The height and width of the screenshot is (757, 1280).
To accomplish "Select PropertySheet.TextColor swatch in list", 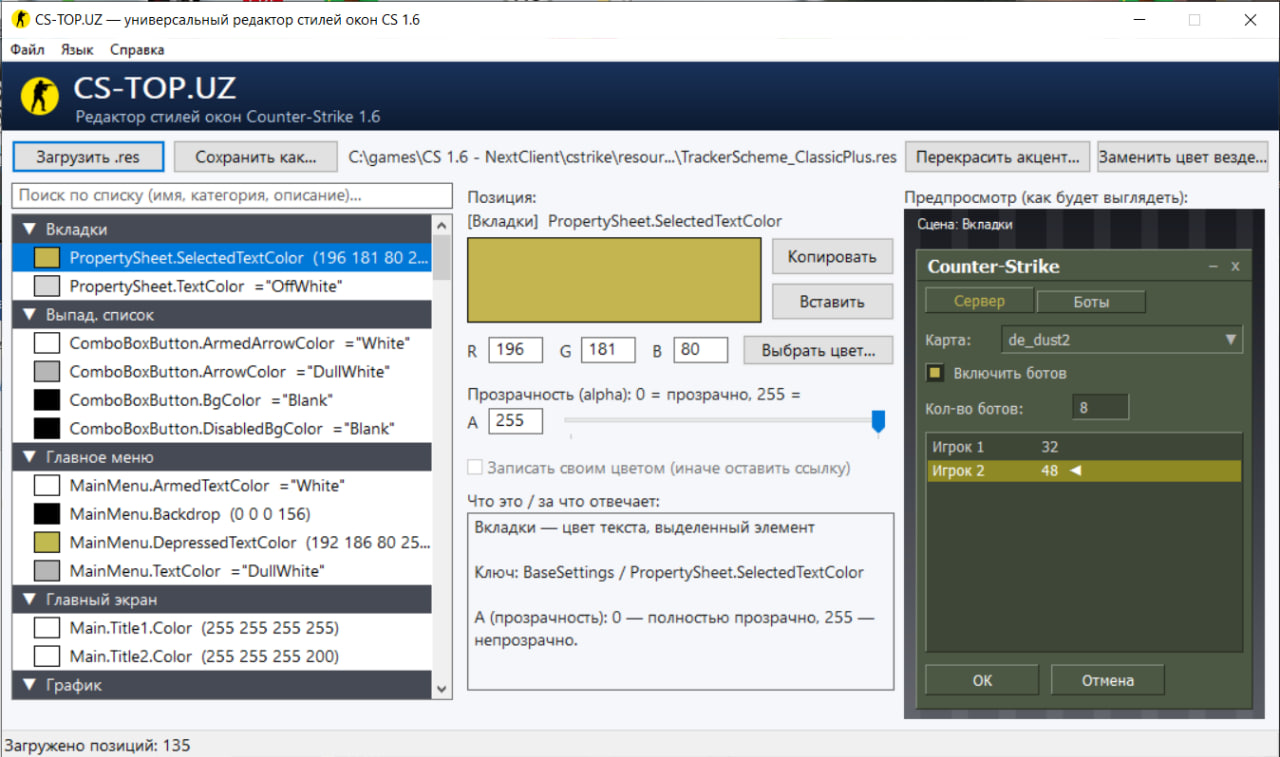I will (x=47, y=286).
